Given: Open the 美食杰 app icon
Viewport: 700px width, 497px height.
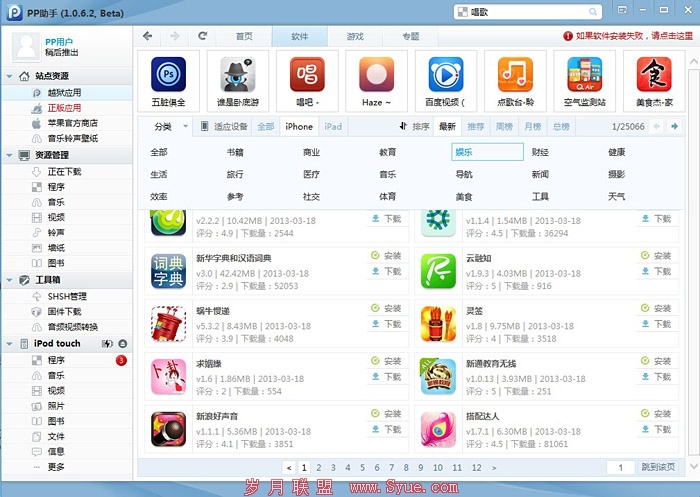Looking at the screenshot, I should [654, 74].
